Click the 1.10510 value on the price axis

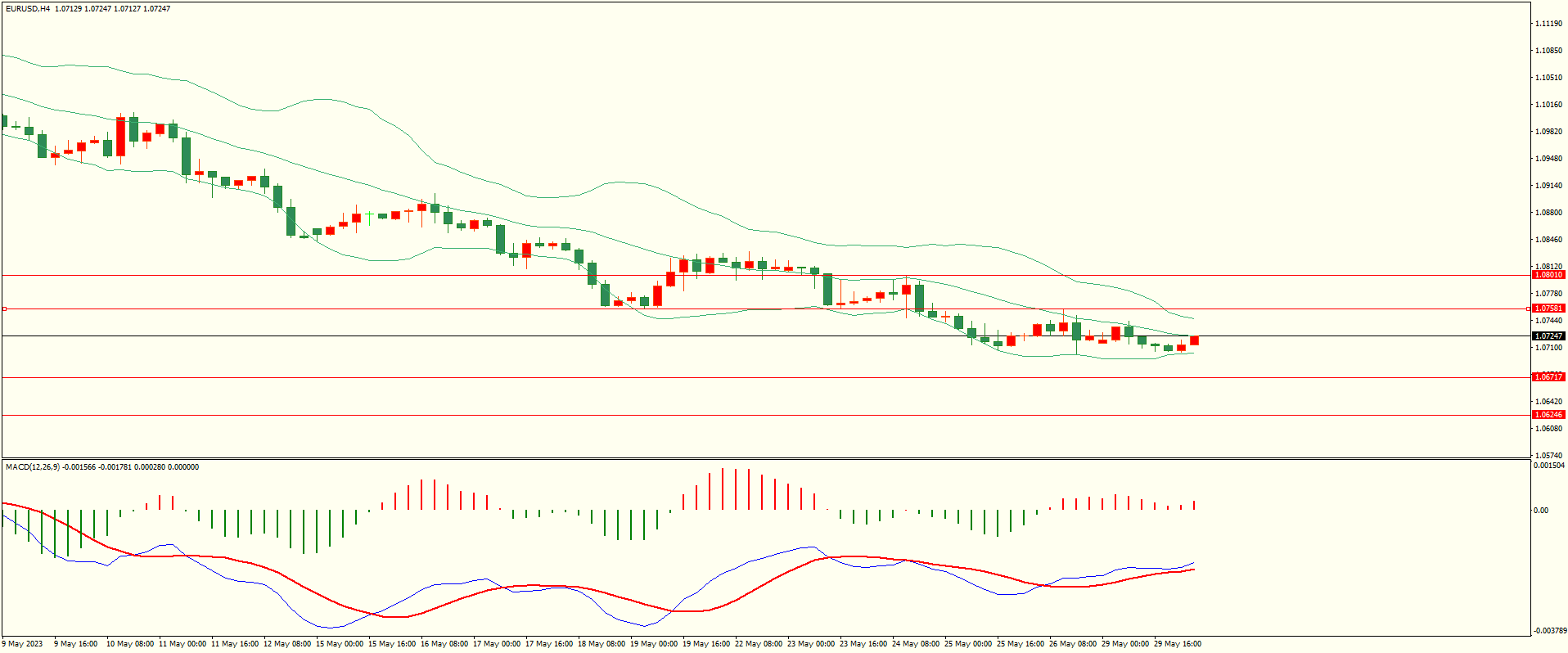(x=1549, y=78)
